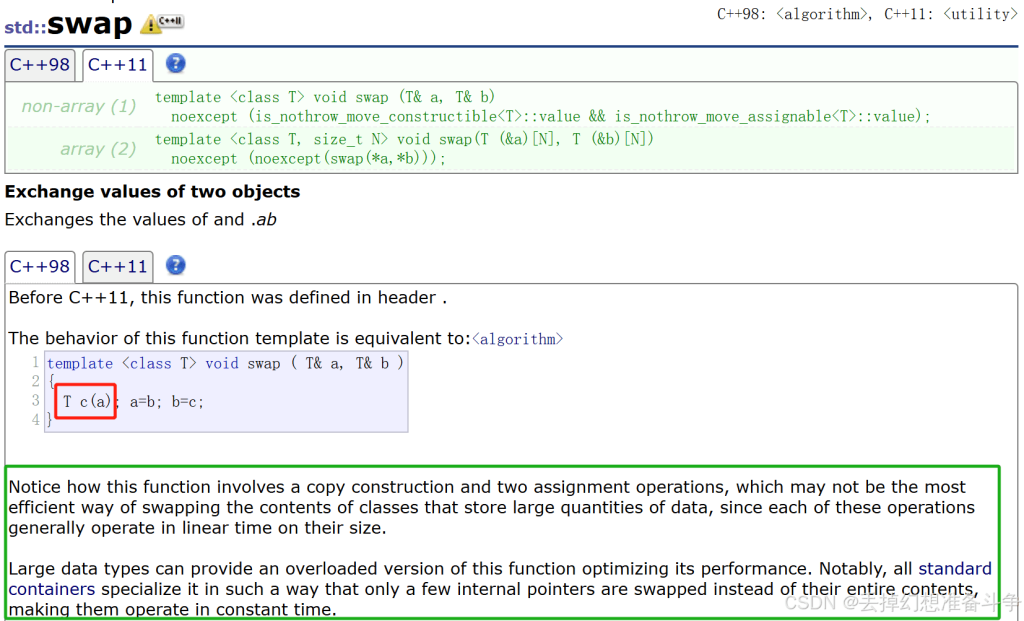Click the 'Exchange values of two objects' heading
This screenshot has width=1024, height=621.
152,191
